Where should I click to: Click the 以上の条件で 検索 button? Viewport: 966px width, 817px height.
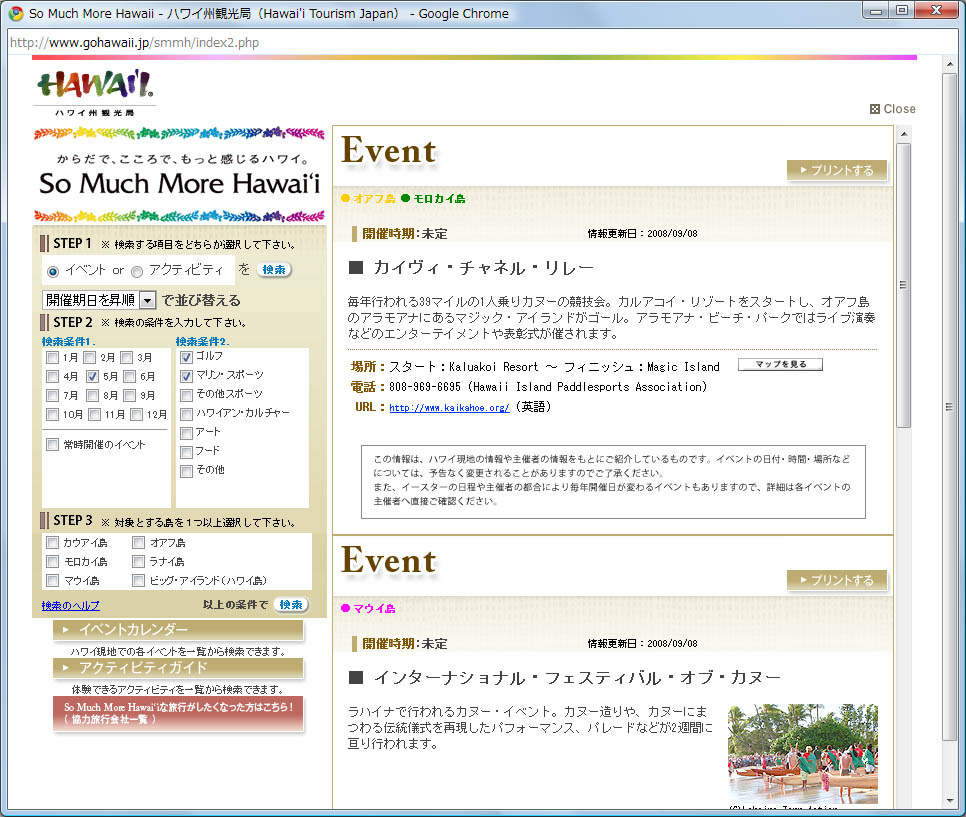(x=291, y=605)
